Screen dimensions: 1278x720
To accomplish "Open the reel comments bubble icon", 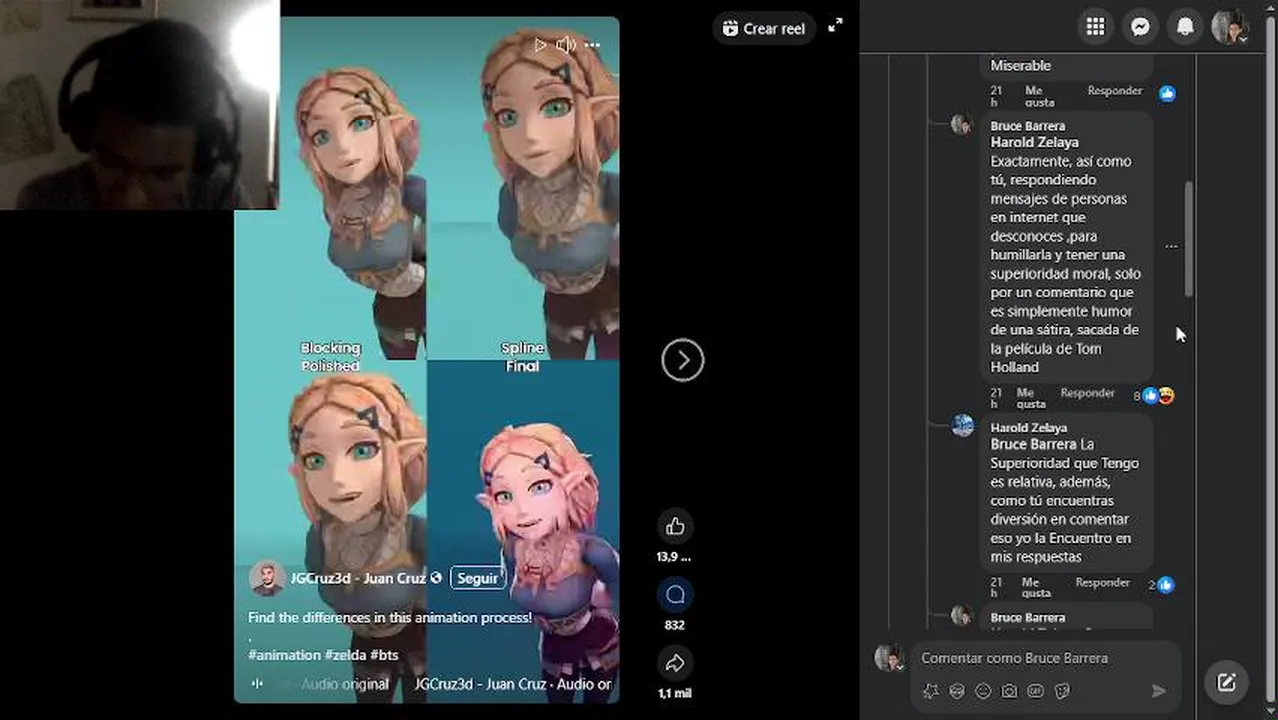I will pyautogui.click(x=675, y=595).
